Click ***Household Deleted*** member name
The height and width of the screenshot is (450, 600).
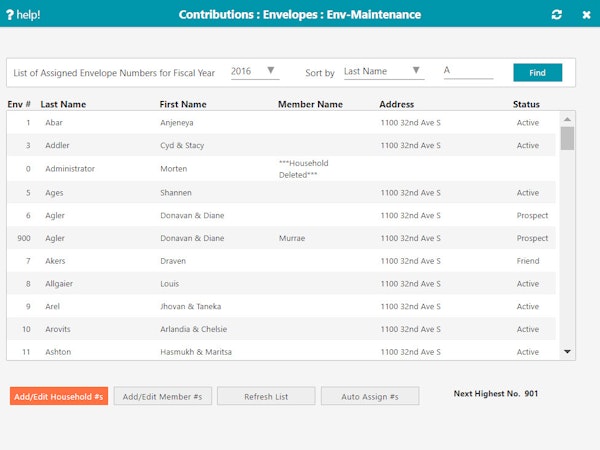pos(303,169)
